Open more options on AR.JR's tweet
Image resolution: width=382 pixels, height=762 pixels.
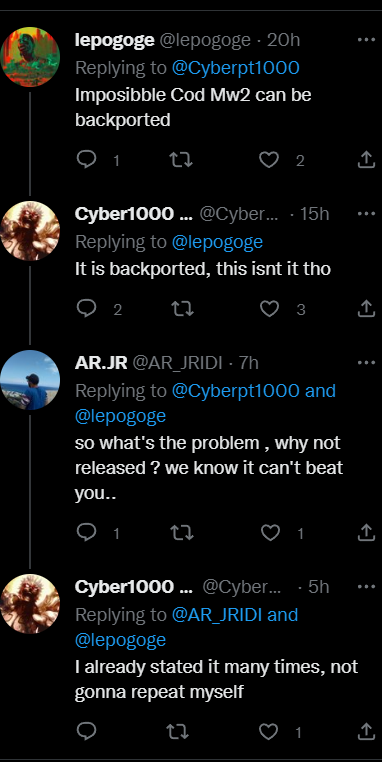[x=366, y=363]
